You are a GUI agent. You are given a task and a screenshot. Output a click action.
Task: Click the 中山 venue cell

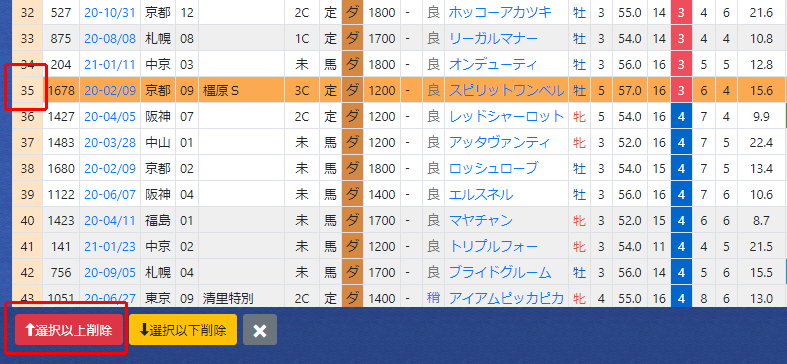click(158, 143)
